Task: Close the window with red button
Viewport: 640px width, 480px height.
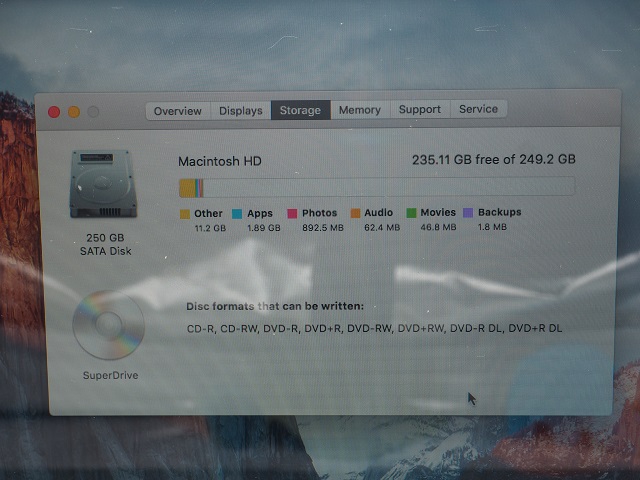Action: coord(54,112)
